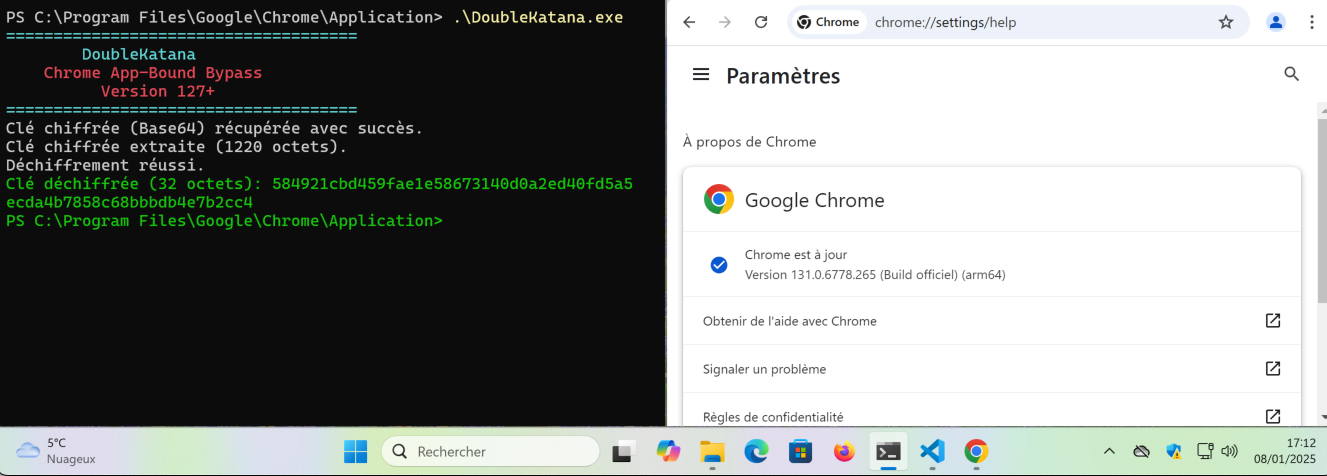Open Windows Security tray icon

tap(1173, 452)
